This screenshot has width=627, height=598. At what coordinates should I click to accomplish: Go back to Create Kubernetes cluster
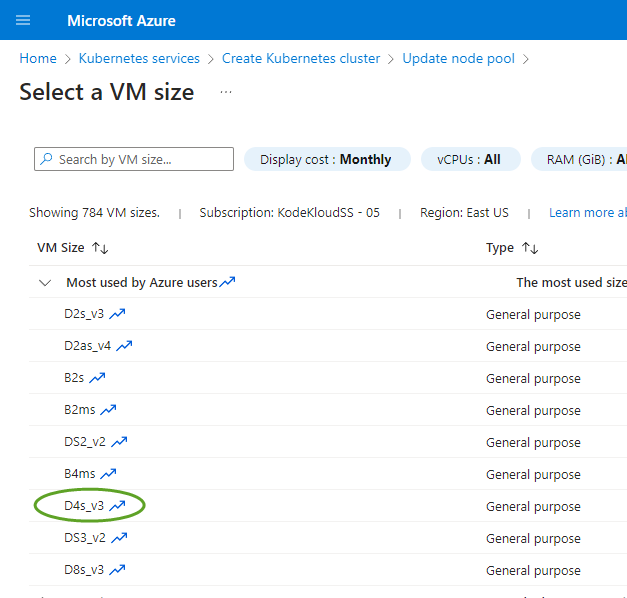tap(301, 59)
